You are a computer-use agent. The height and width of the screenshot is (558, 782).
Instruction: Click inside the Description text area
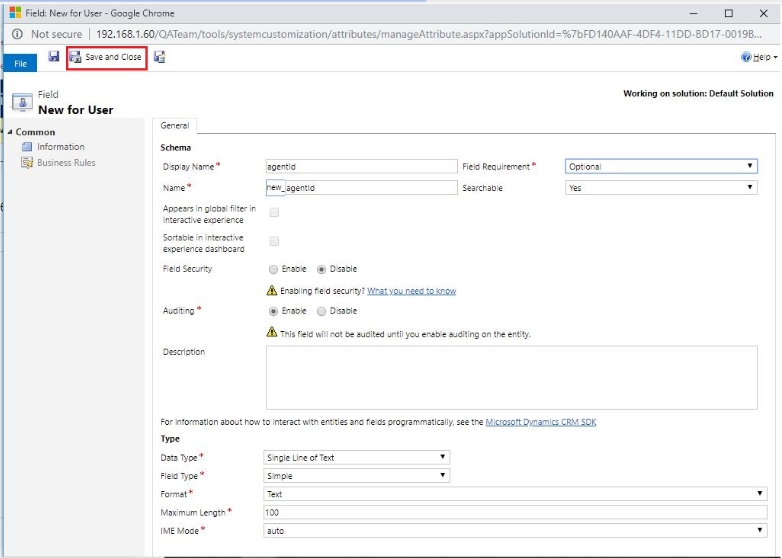click(x=511, y=377)
